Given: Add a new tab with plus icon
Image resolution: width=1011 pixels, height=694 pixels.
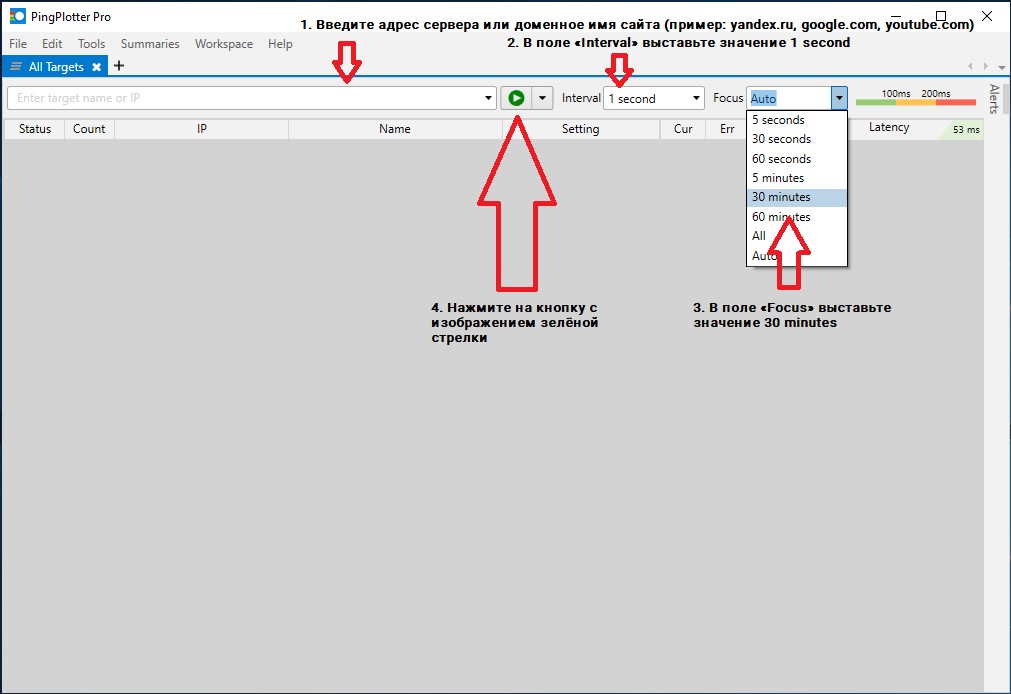Looking at the screenshot, I should 119,66.
